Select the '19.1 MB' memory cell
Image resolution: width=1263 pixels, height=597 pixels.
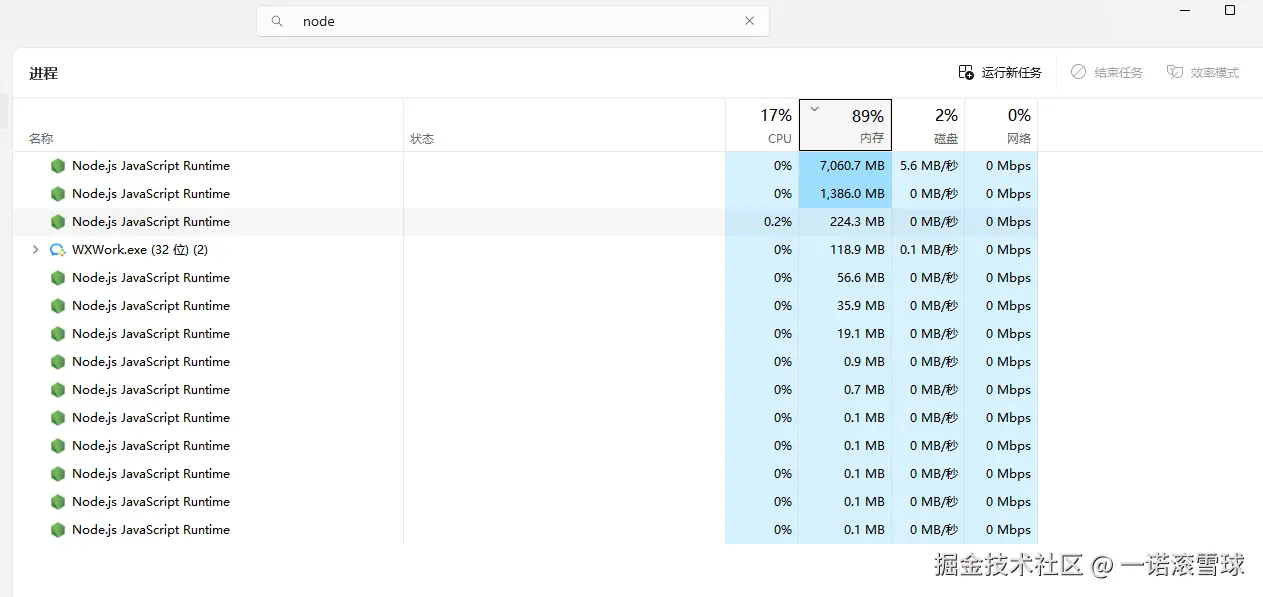845,334
